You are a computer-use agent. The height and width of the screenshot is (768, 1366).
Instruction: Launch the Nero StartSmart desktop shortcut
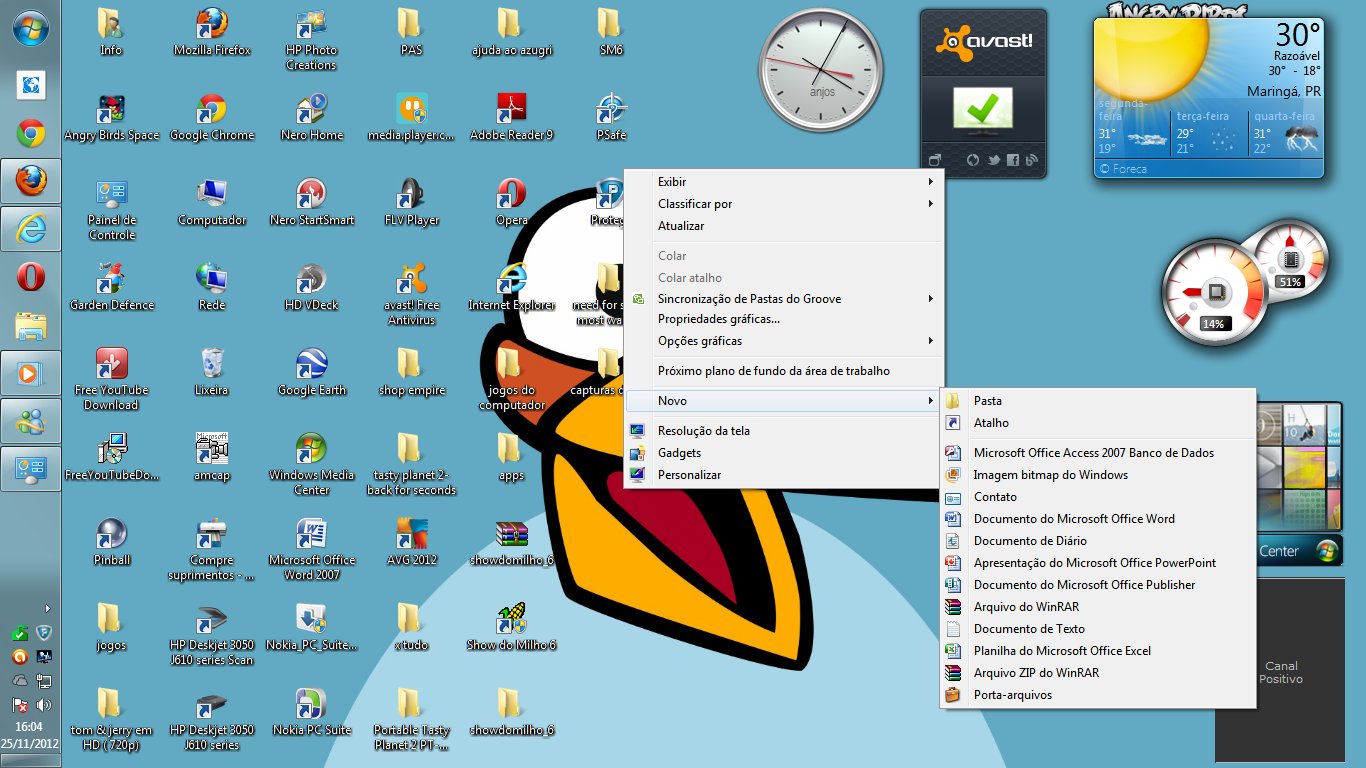point(312,202)
